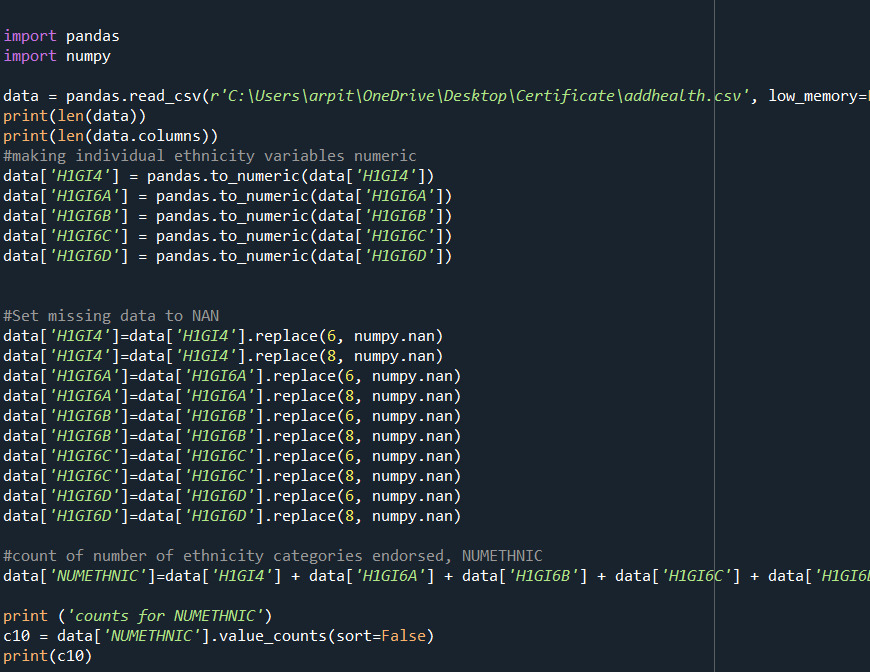Click the 'import pandas' line

pyautogui.click(x=61, y=36)
